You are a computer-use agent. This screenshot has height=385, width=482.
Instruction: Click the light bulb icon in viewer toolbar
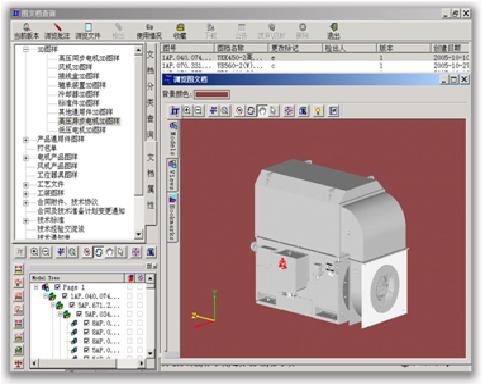pyautogui.click(x=318, y=111)
